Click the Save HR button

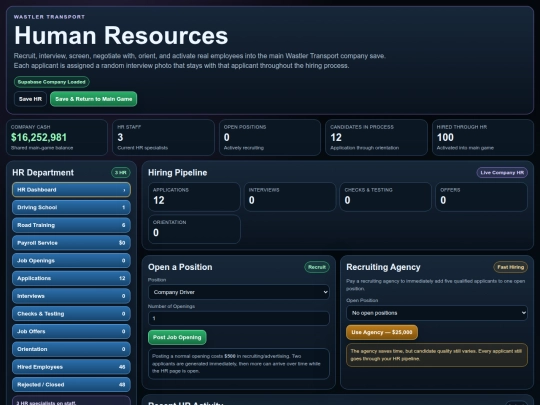click(x=30, y=99)
